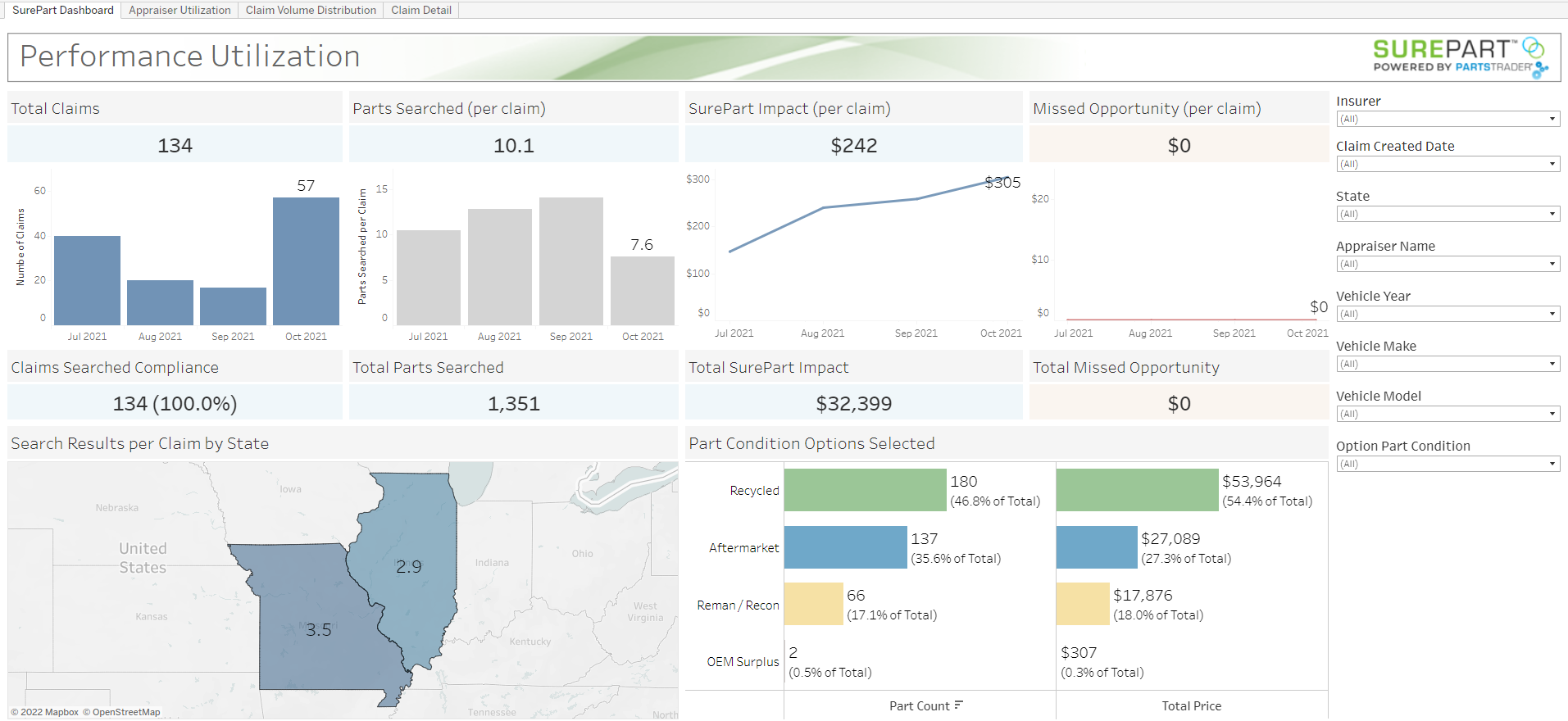Click the SurePart logo at top right
This screenshot has height=721, width=1568.
1461,58
